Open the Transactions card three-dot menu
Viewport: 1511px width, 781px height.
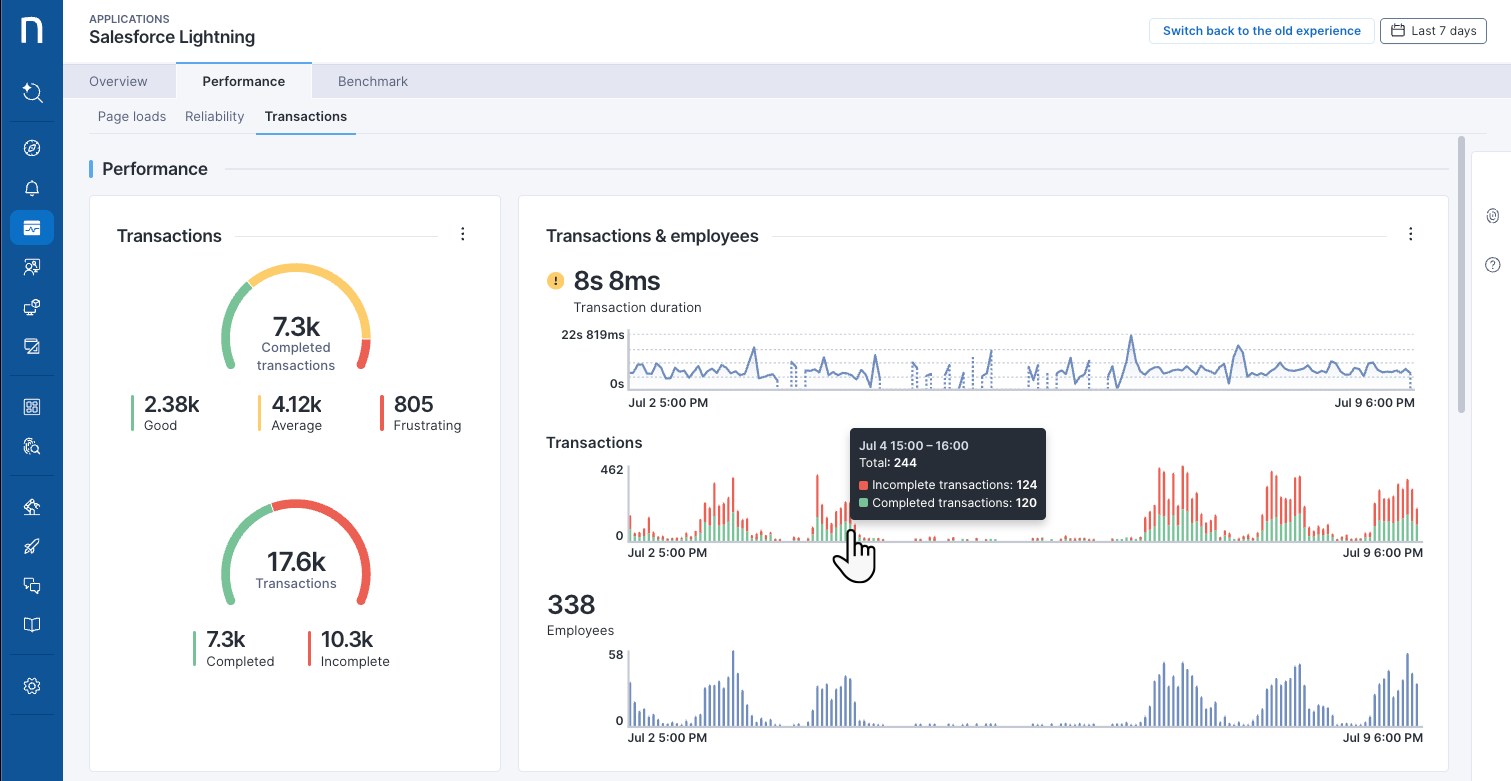[x=462, y=234]
